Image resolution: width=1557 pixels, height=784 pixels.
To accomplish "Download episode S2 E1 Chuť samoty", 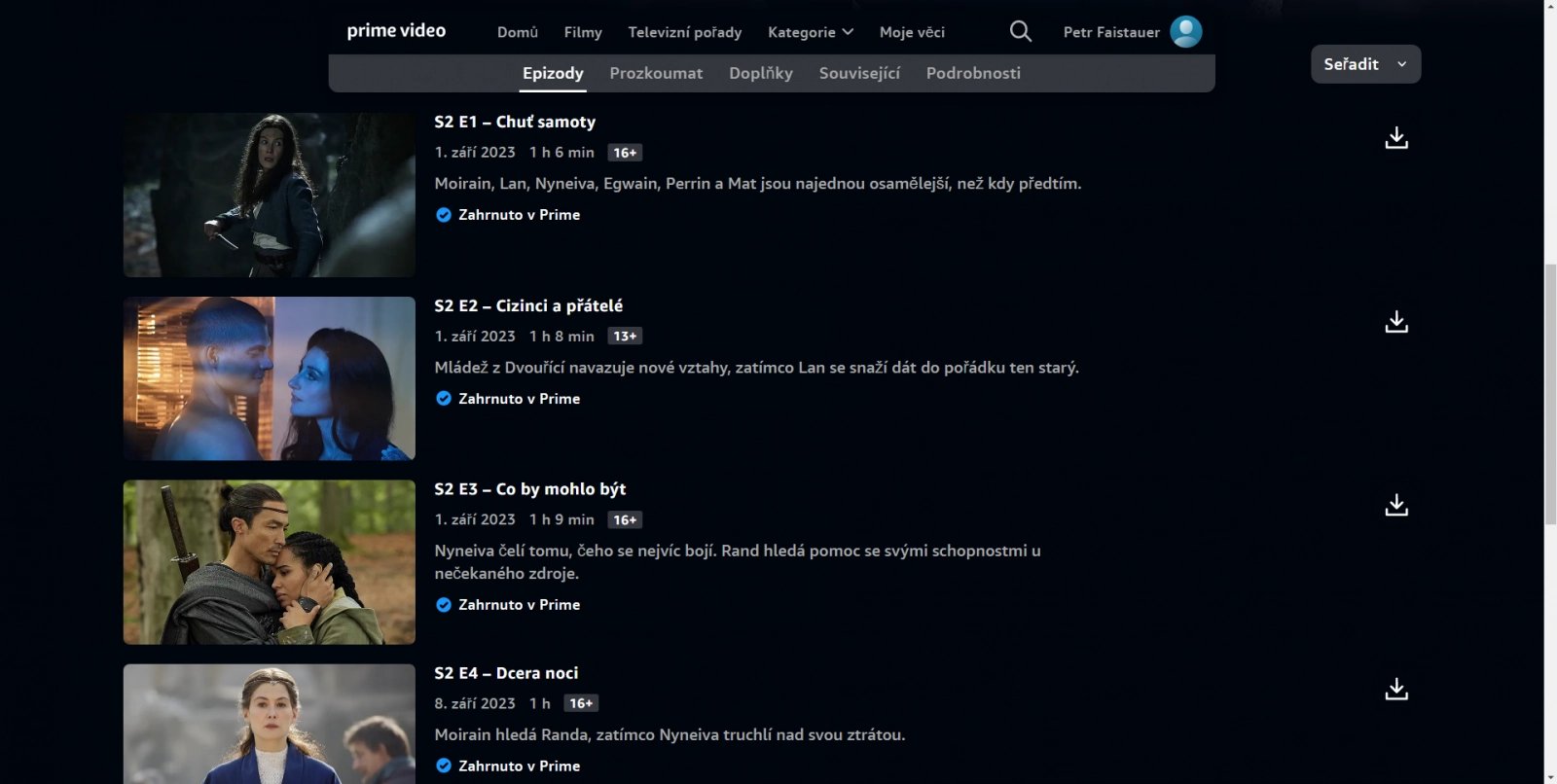I will click(1396, 138).
